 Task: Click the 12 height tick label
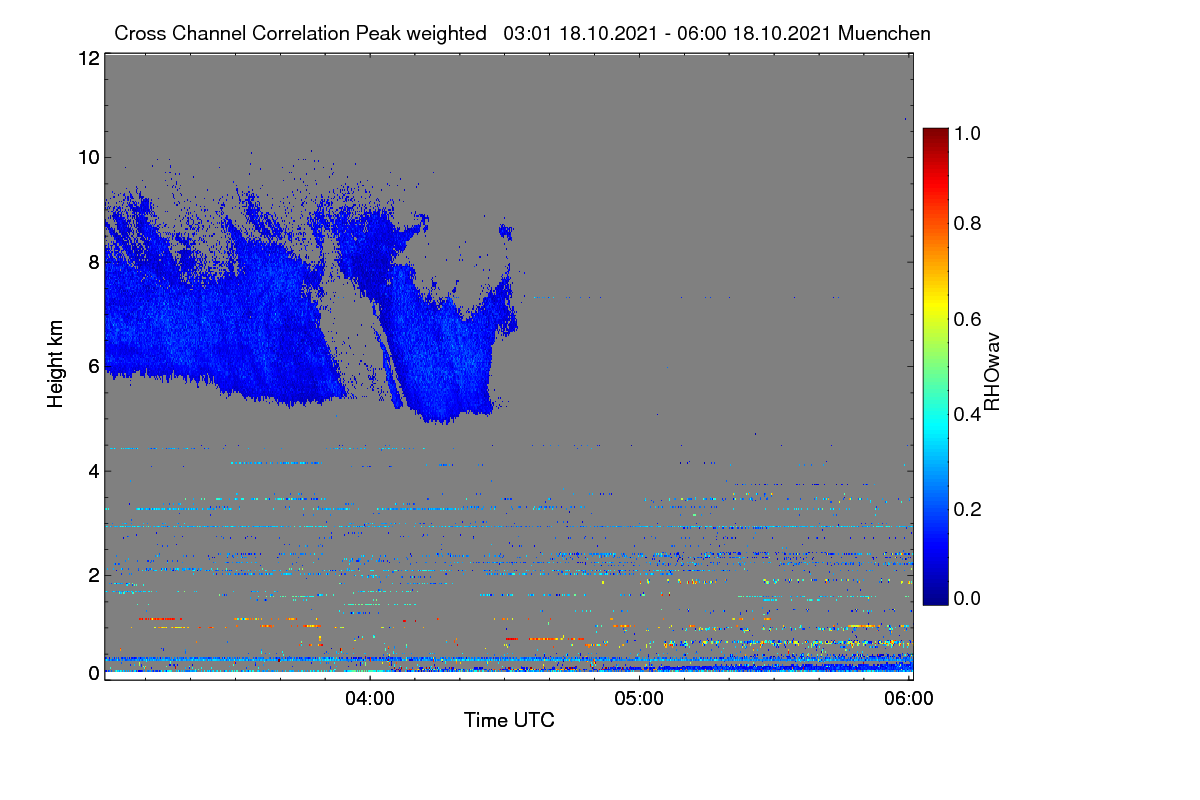pyautogui.click(x=88, y=58)
